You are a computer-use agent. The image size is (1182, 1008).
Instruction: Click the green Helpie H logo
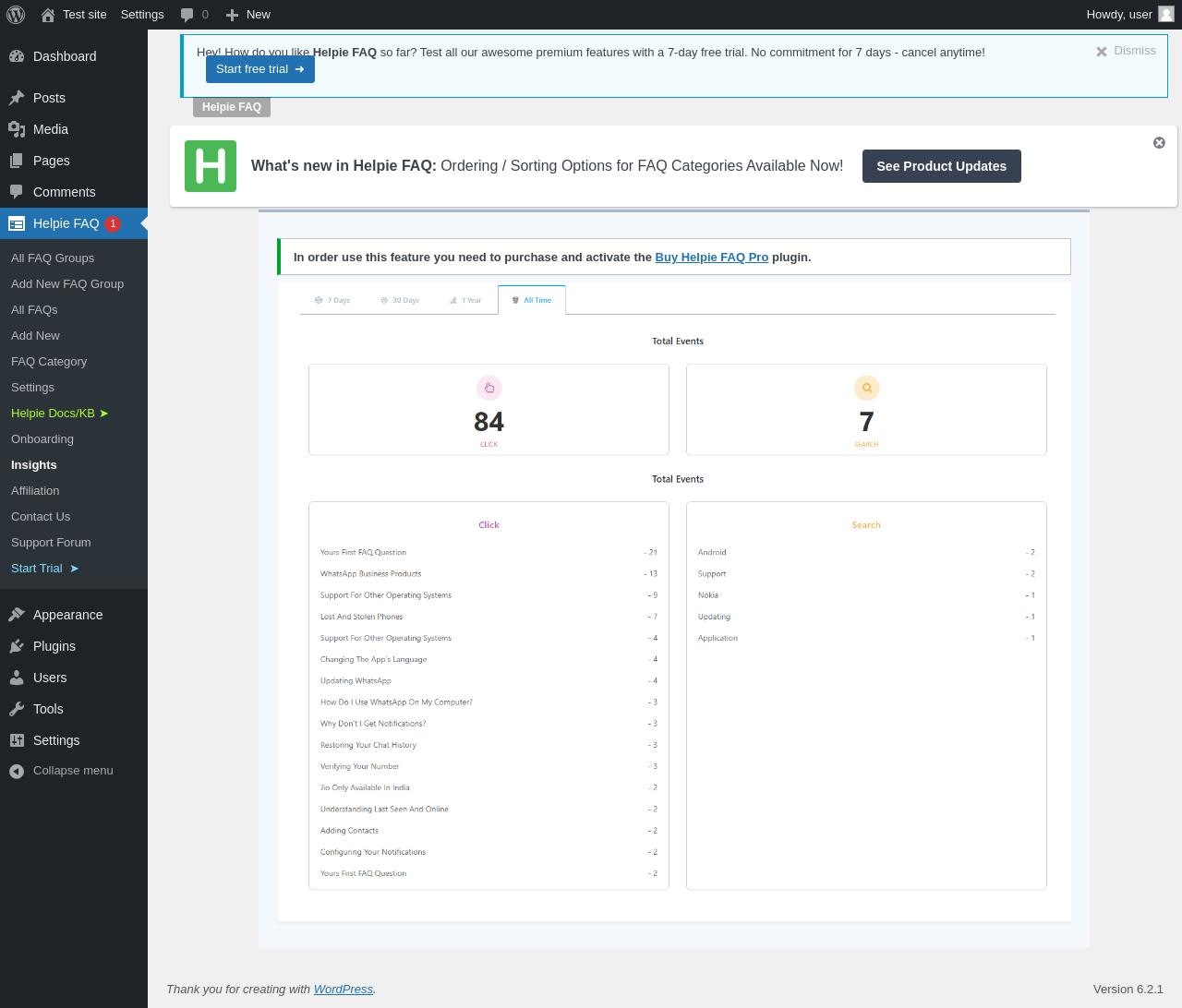click(x=211, y=166)
